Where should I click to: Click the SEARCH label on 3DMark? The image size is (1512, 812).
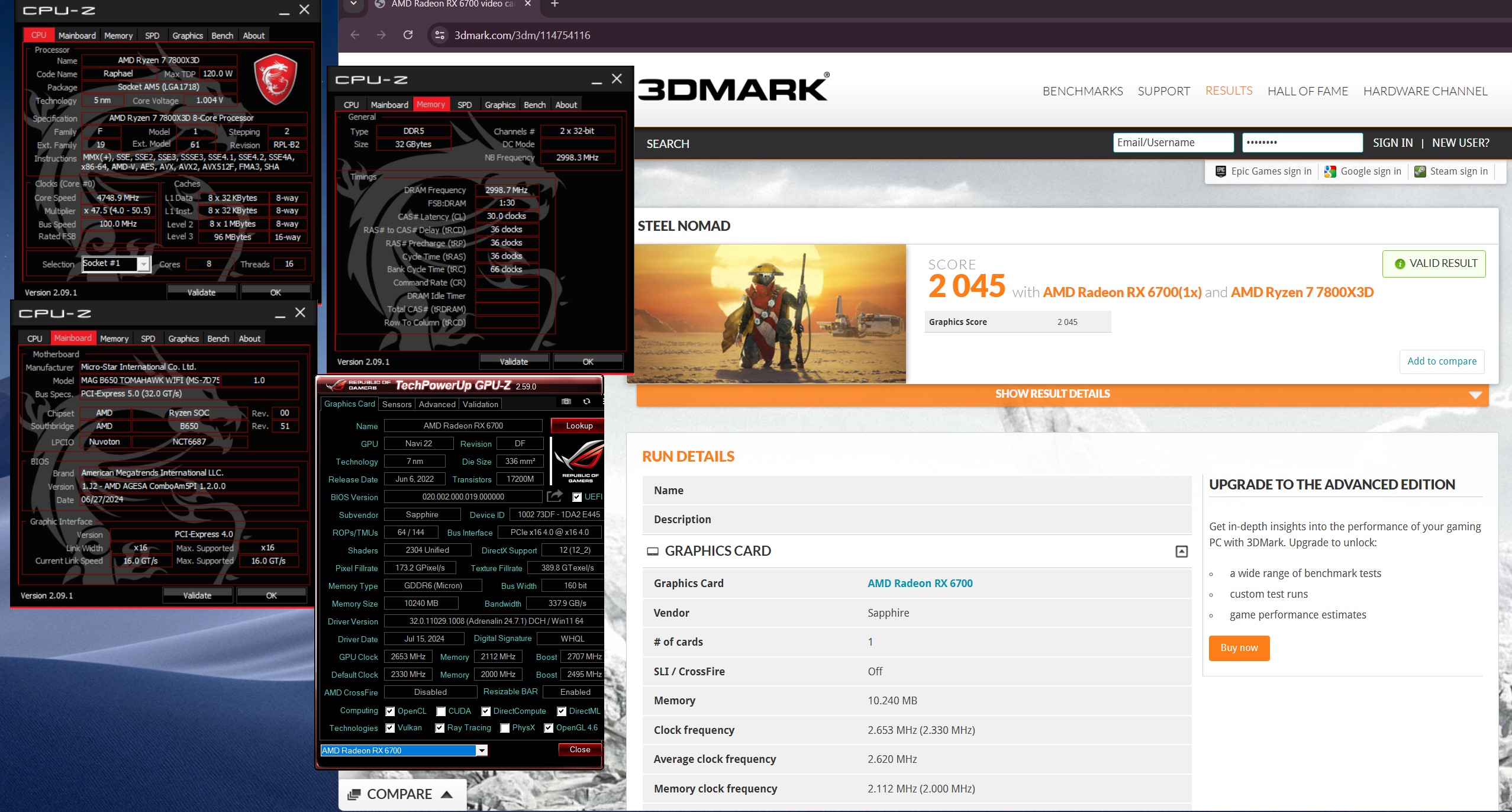[x=668, y=144]
